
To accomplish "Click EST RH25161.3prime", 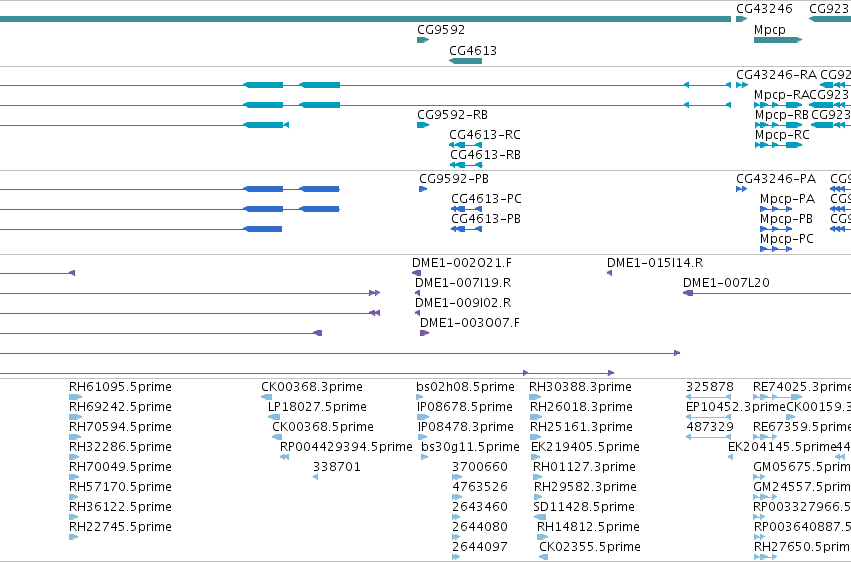I will coord(581,427).
